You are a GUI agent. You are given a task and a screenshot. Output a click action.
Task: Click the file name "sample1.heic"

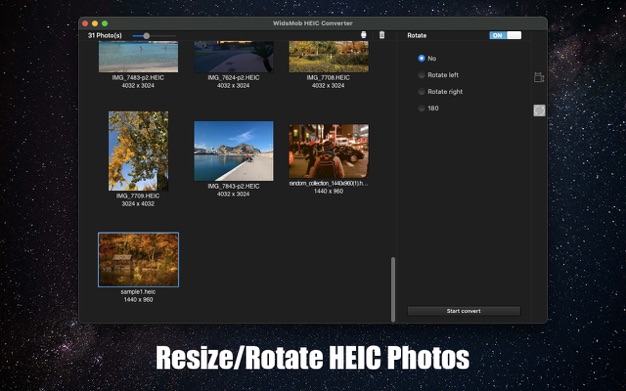pos(138,292)
